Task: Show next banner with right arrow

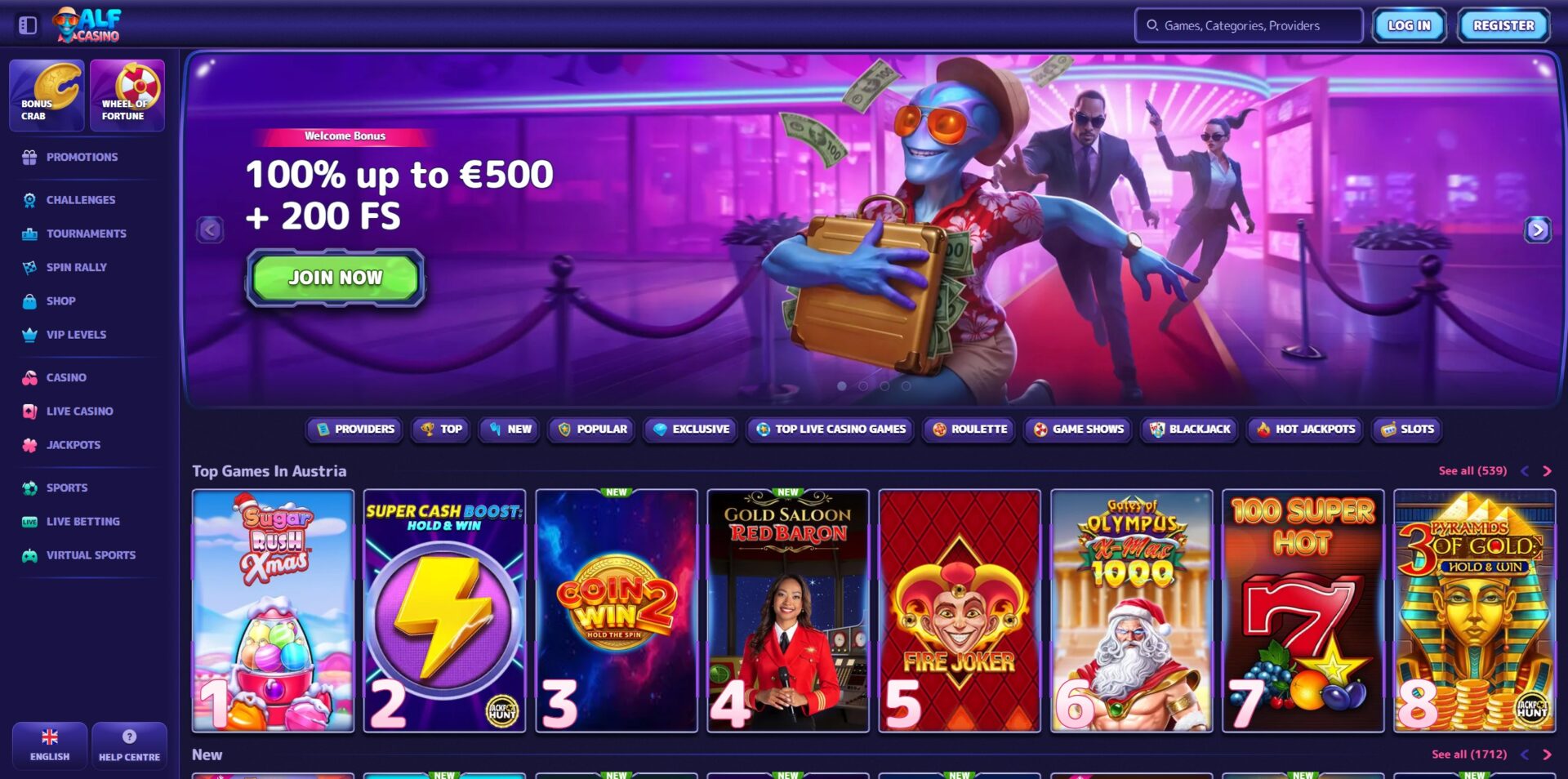Action: pos(1537,230)
